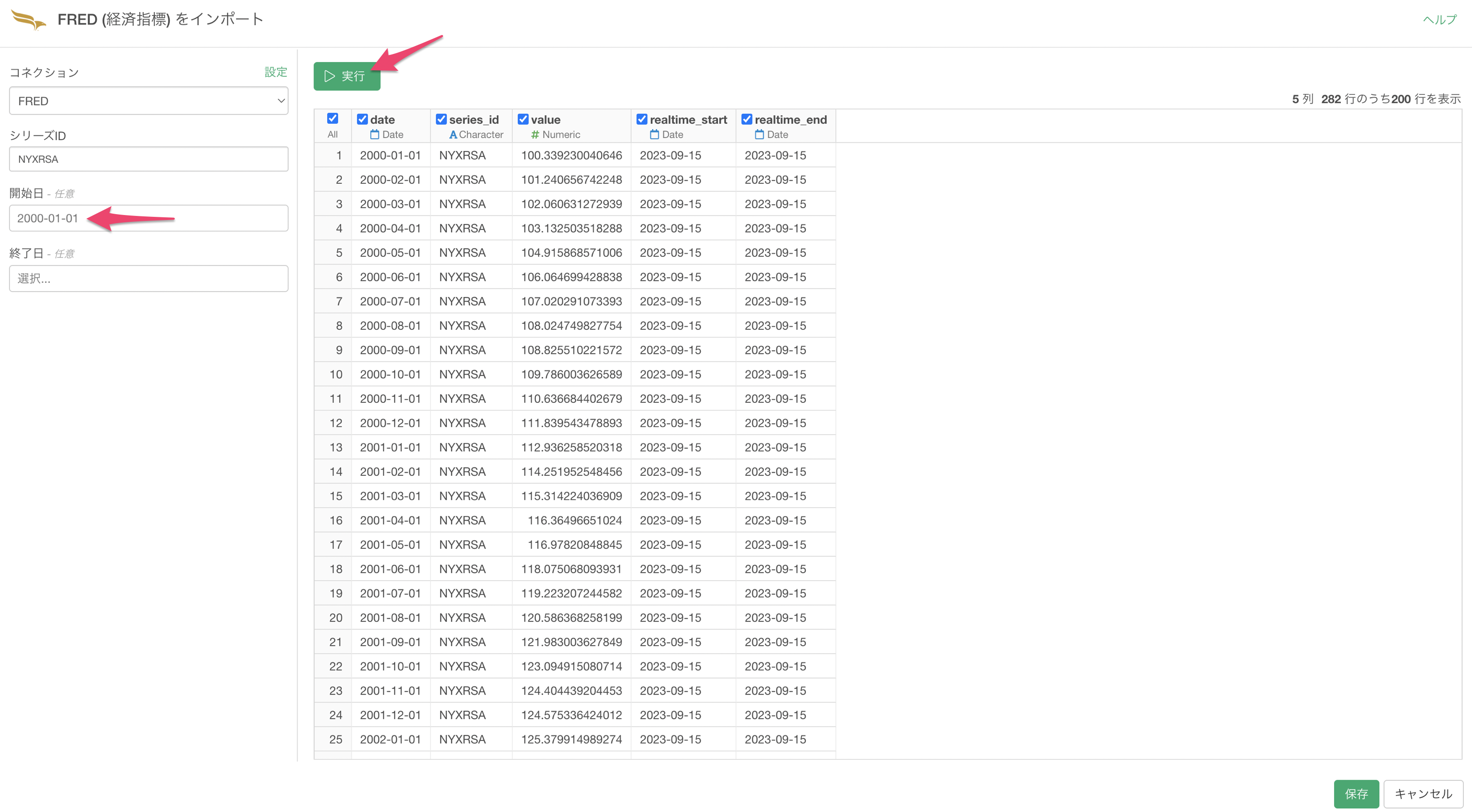1472x812 pixels.
Task: Click value cell 111.839543478893
Action: [571, 423]
